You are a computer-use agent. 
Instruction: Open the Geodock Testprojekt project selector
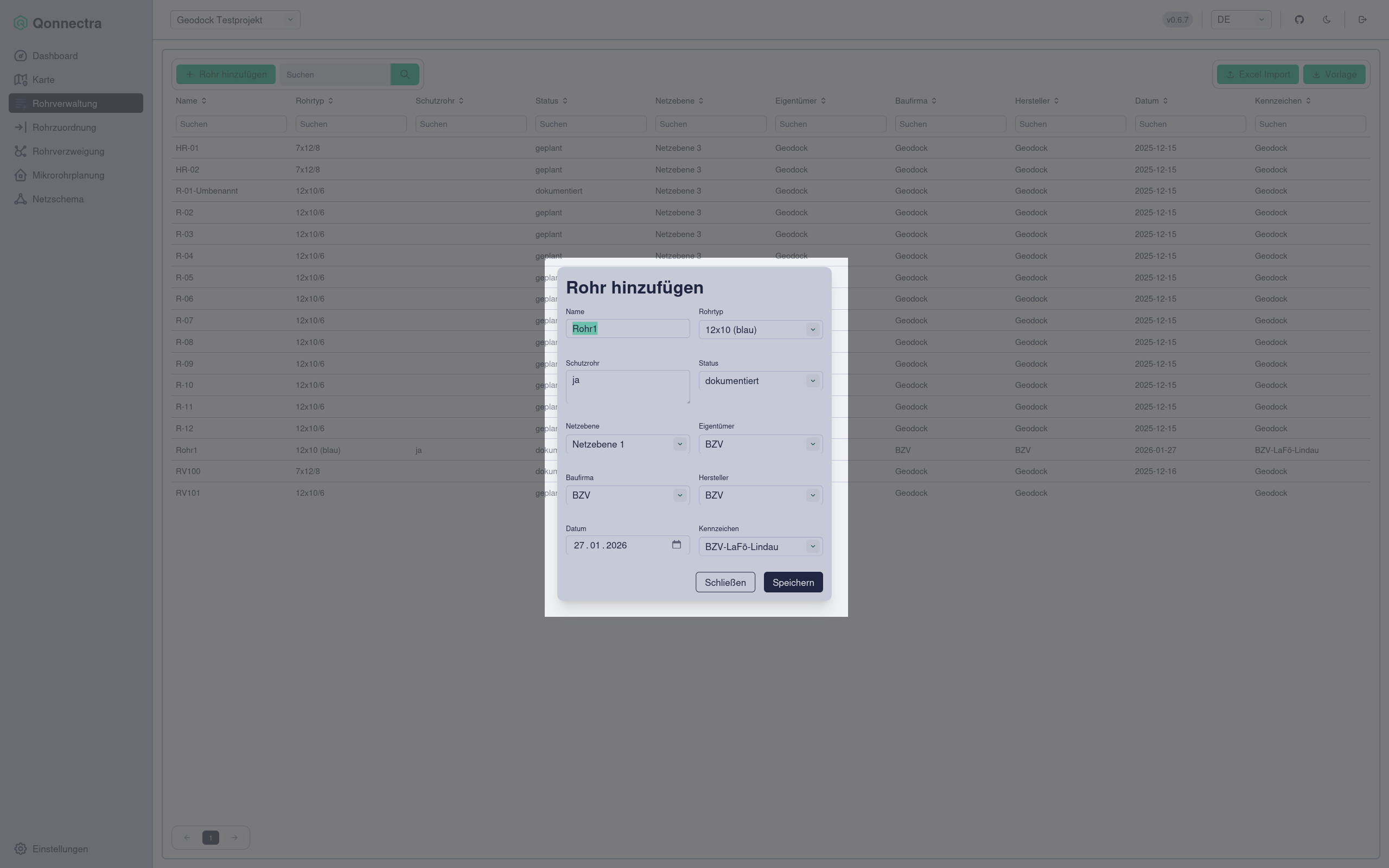coord(235,19)
